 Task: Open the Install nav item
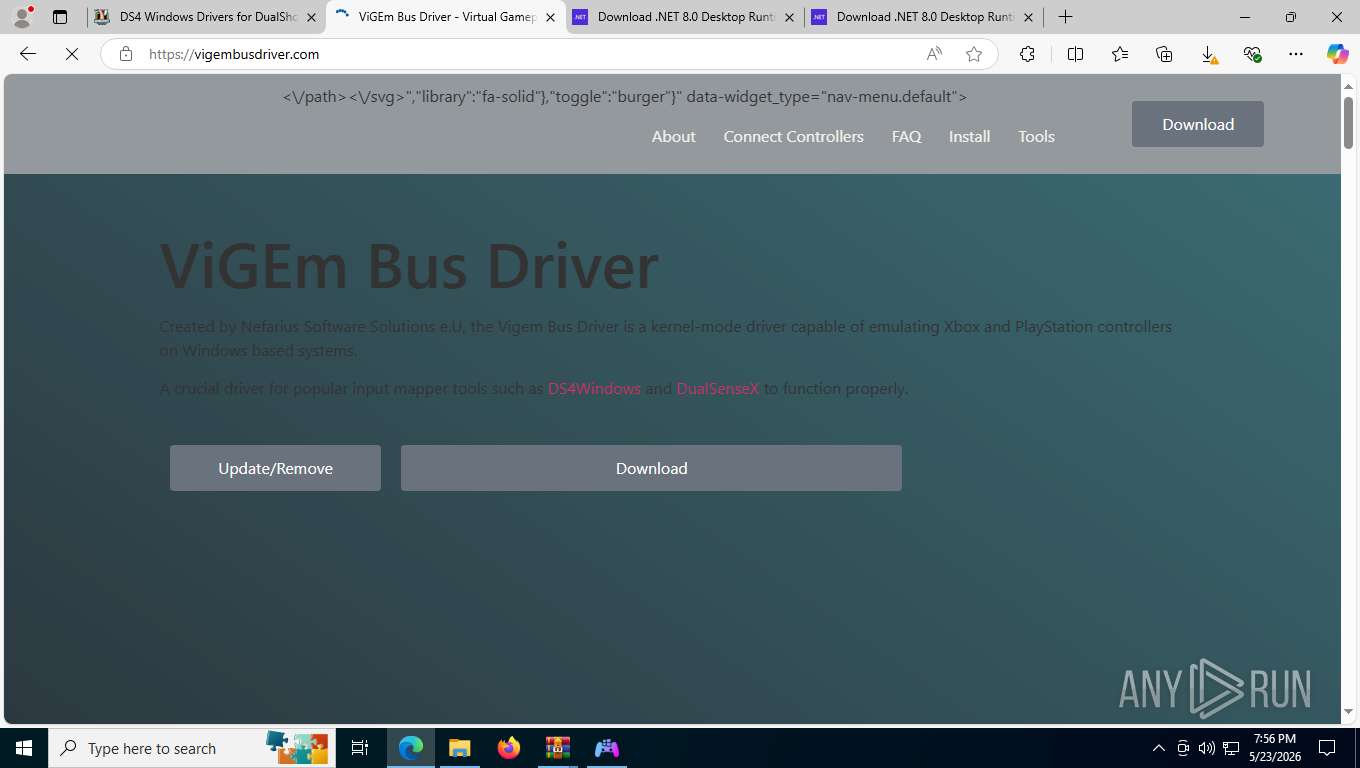[969, 136]
